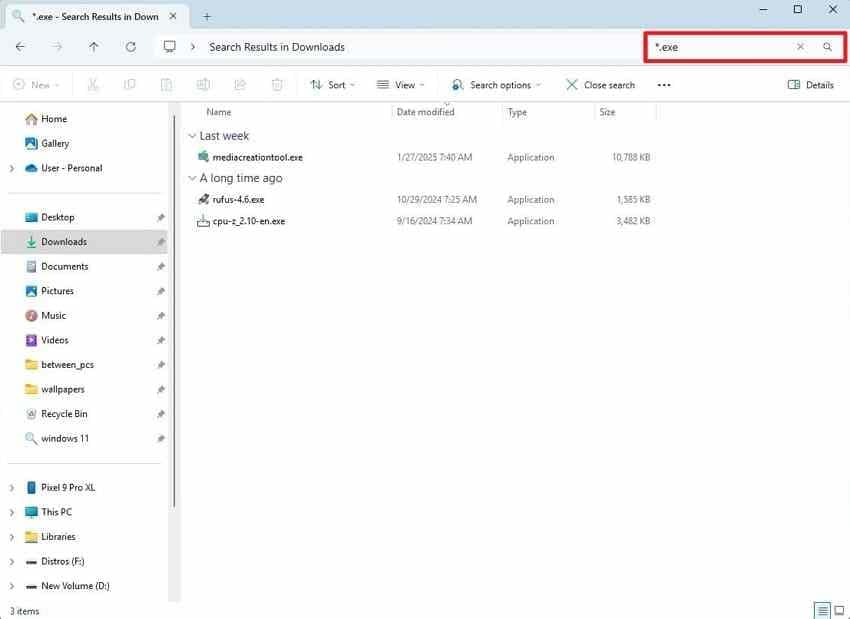Toggle the Details pane
Screen dimensions: 850x619
tap(810, 85)
